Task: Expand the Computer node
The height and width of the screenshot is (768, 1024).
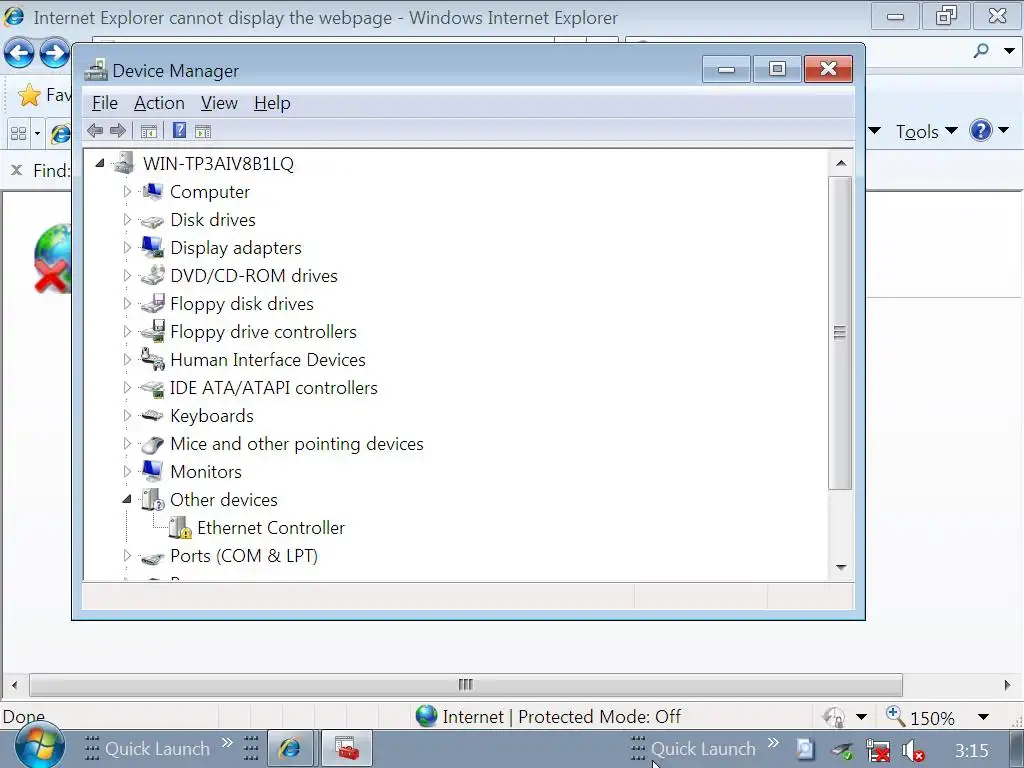Action: (x=127, y=191)
